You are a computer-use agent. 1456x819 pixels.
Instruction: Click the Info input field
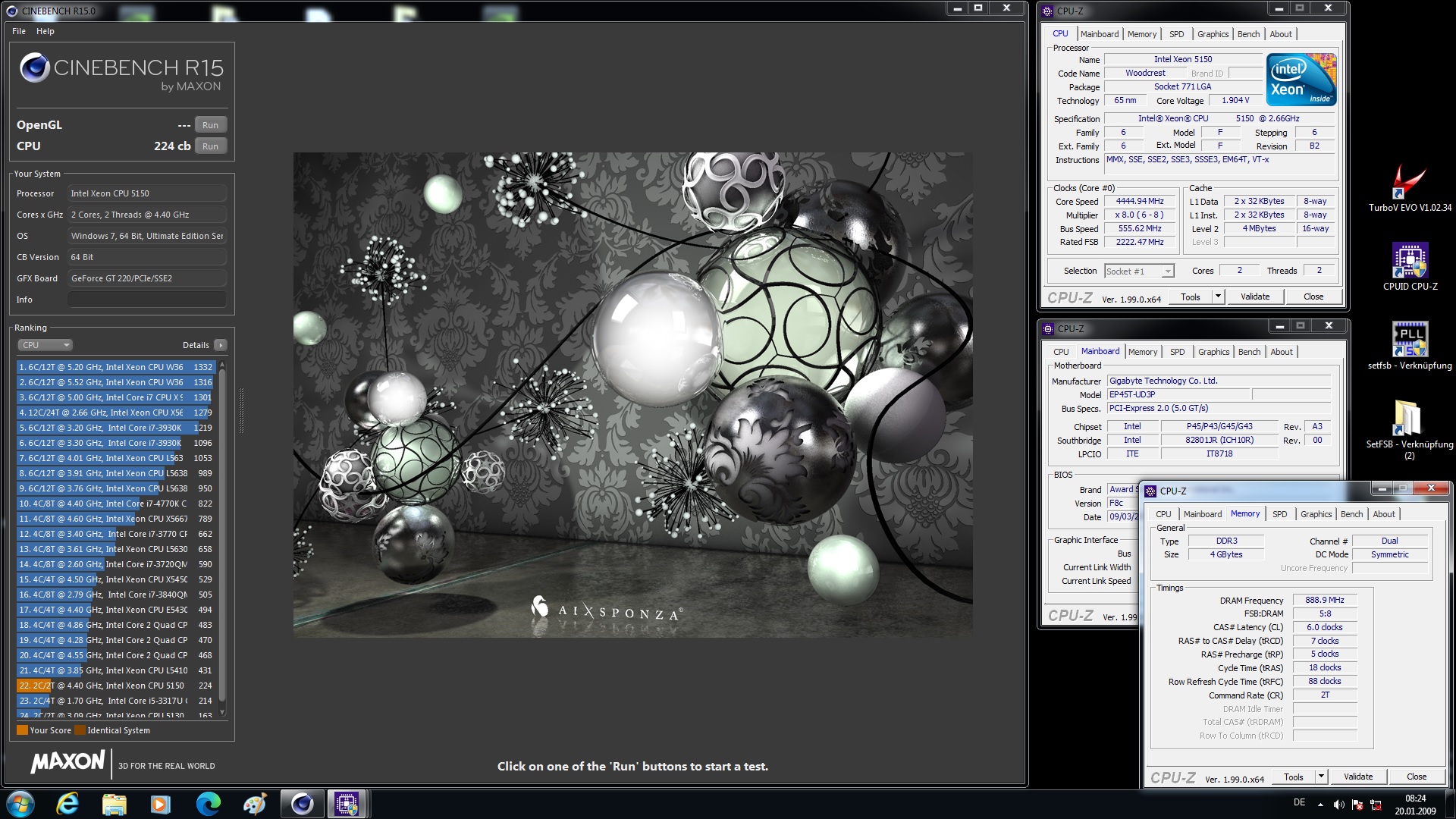tap(147, 300)
